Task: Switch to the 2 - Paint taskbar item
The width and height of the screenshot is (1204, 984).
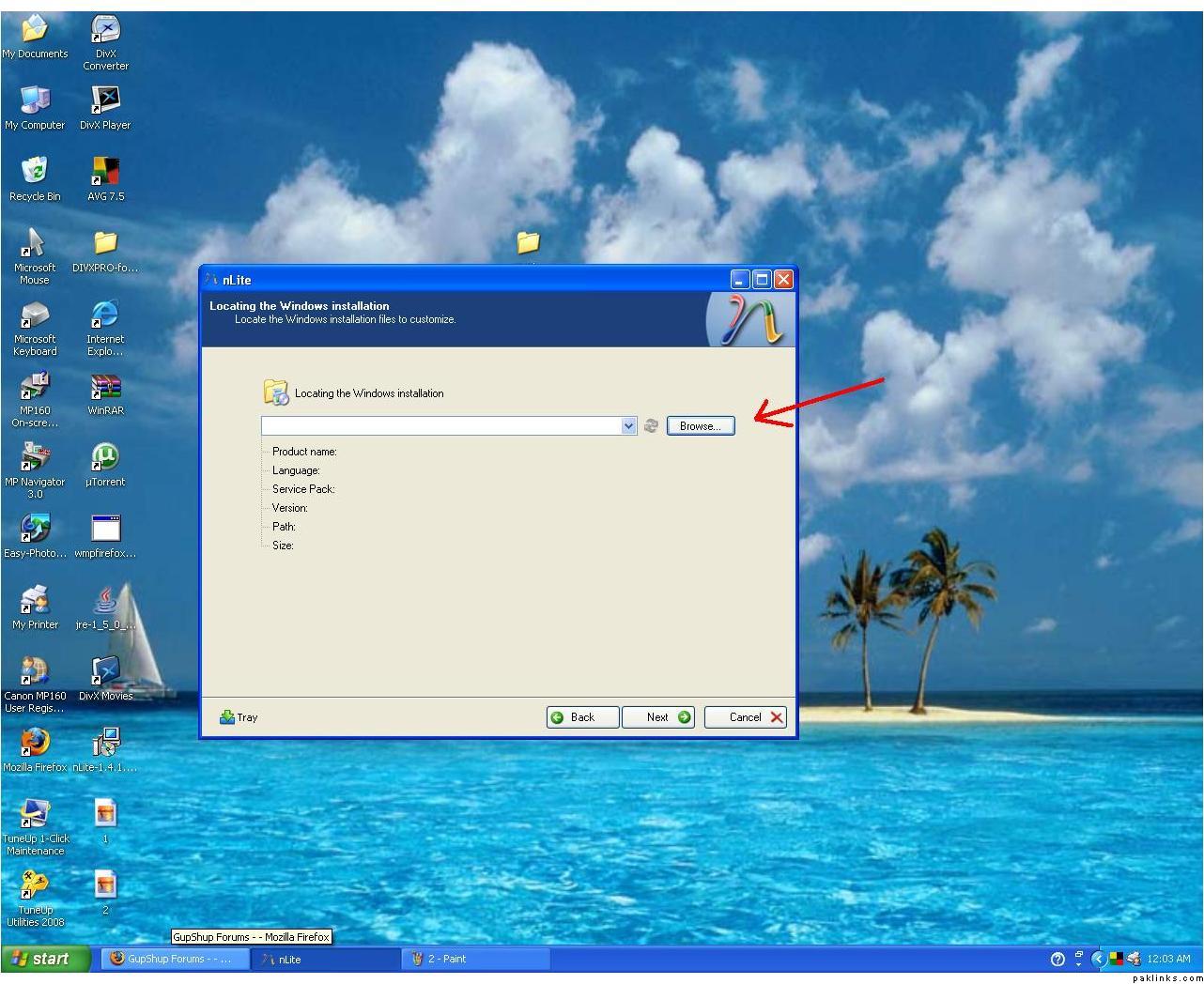Action: (474, 959)
